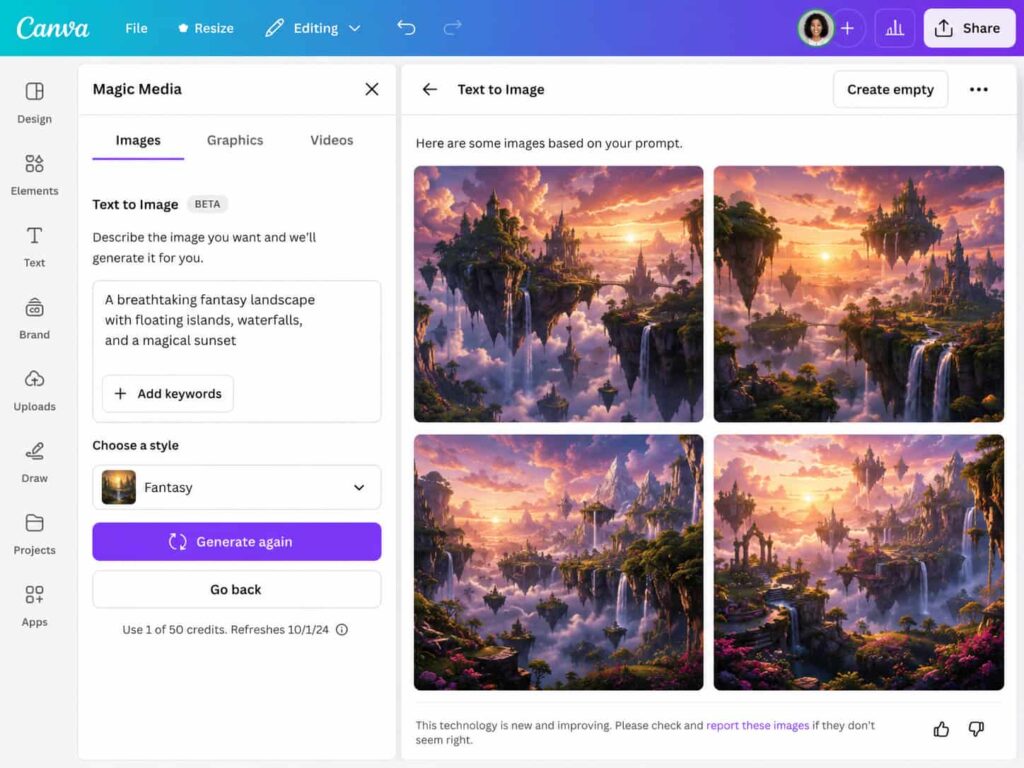Give thumbs up feedback
This screenshot has width=1024, height=768.
pos(941,729)
